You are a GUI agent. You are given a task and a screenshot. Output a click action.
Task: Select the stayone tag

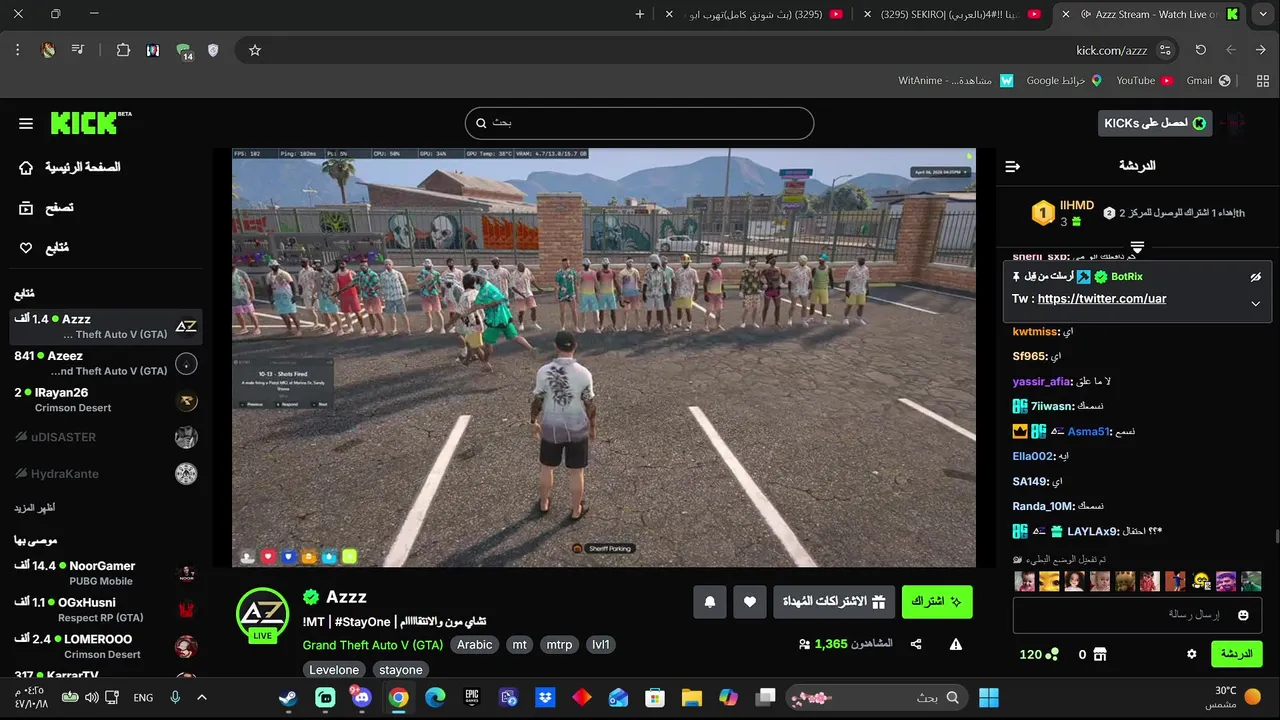[401, 670]
